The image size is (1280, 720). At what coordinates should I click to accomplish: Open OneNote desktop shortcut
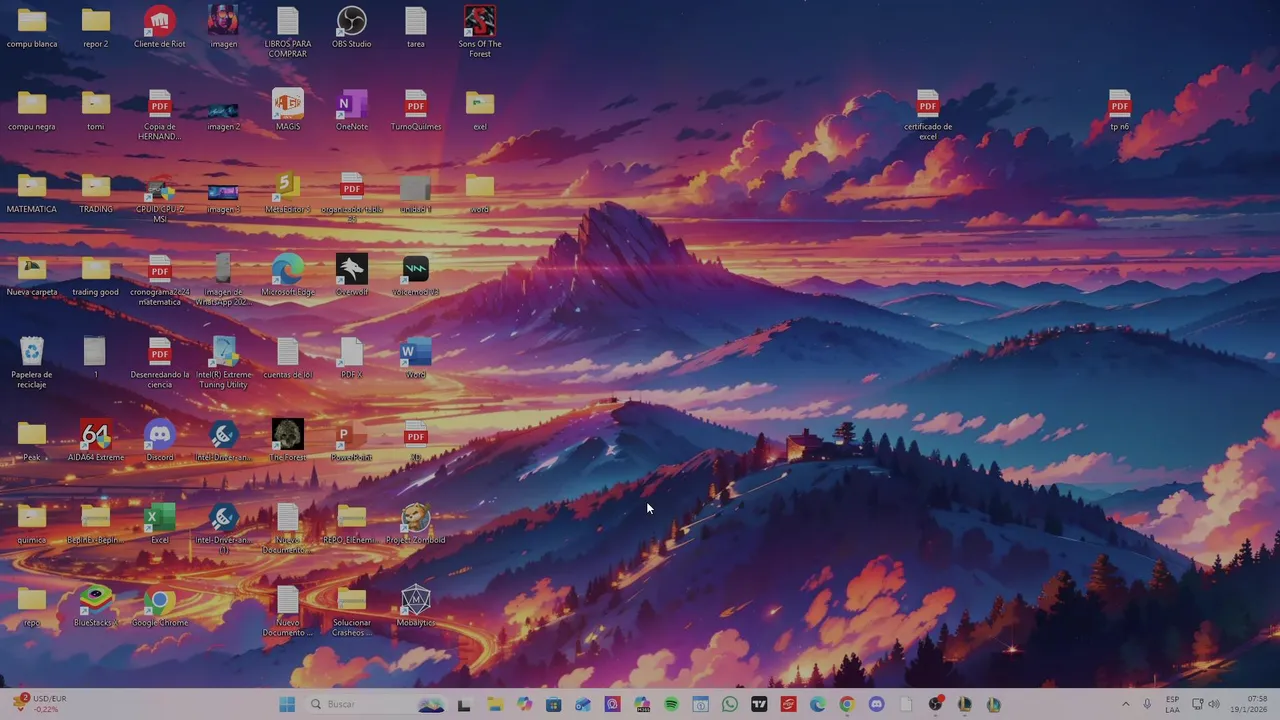point(352,110)
